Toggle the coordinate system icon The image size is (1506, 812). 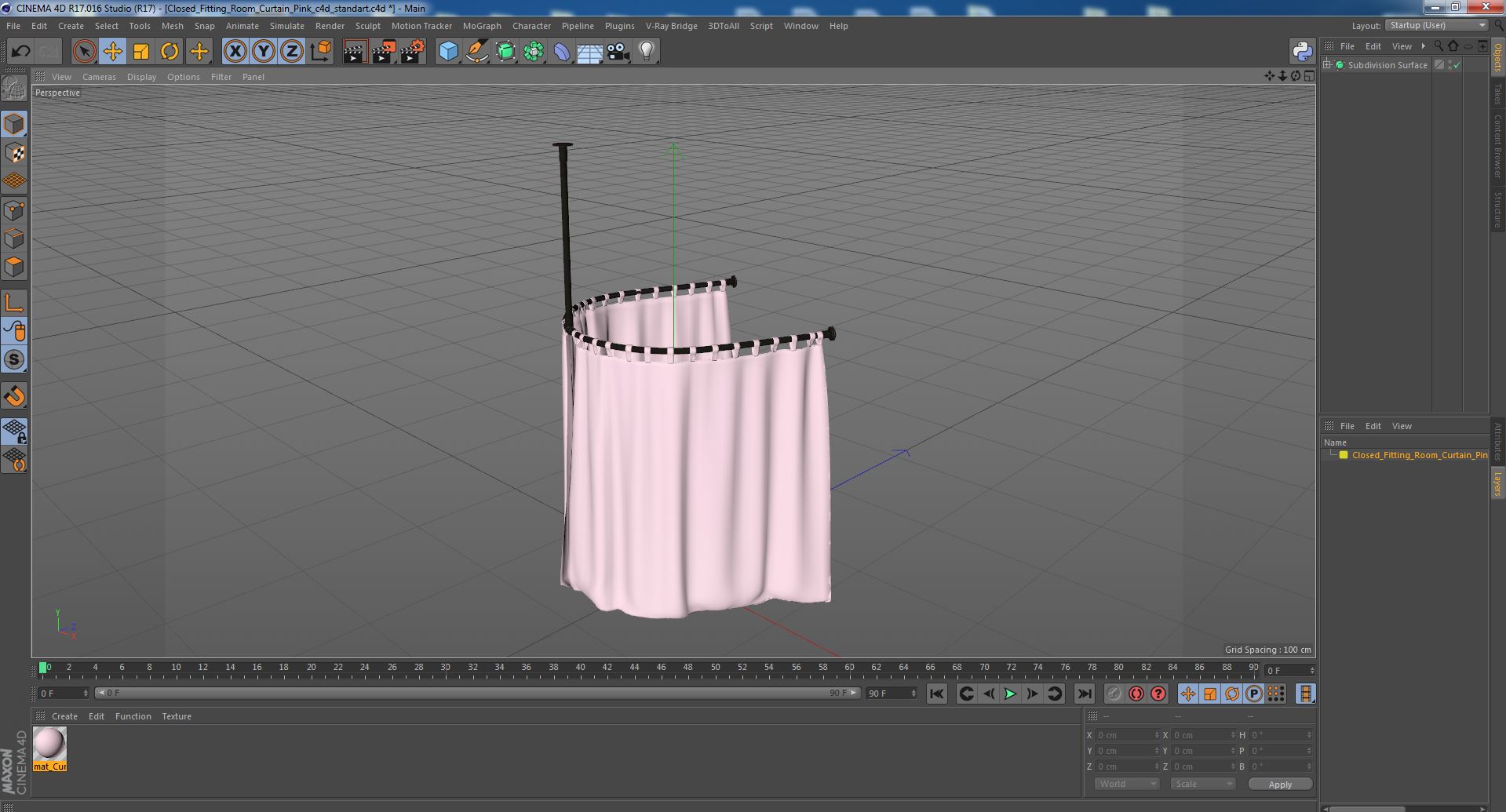[x=320, y=52]
